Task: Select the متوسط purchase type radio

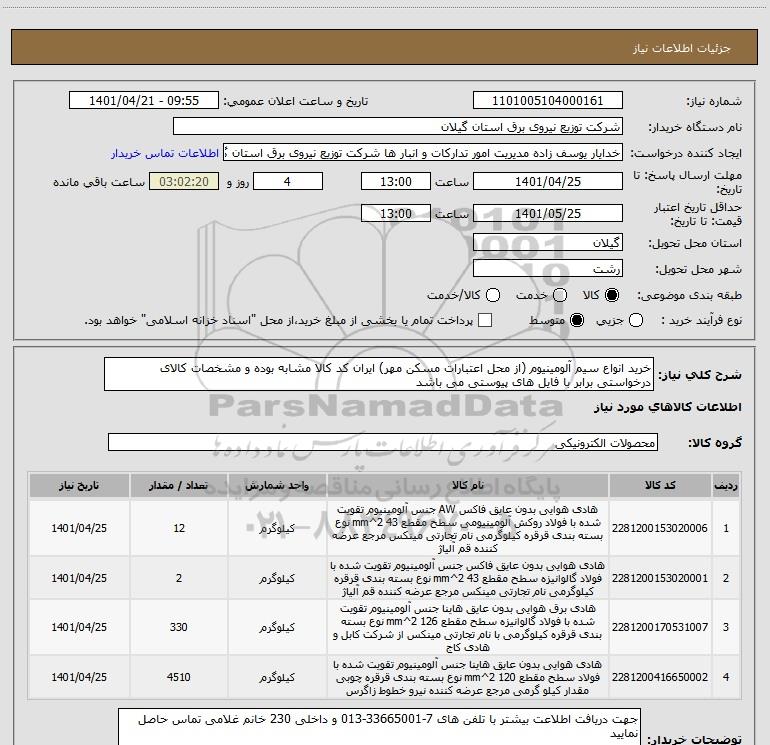Action: (x=577, y=320)
